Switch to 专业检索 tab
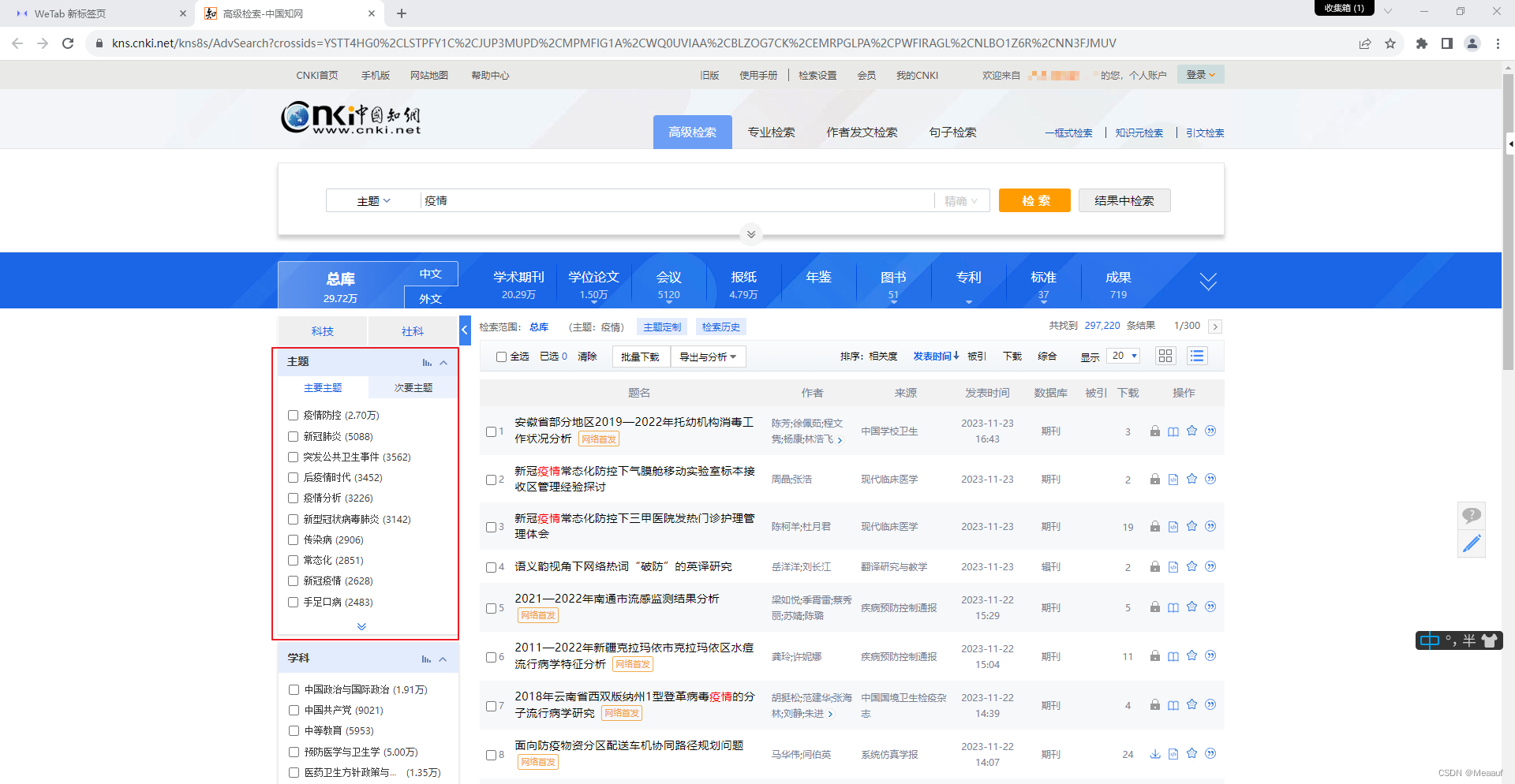 (x=772, y=133)
